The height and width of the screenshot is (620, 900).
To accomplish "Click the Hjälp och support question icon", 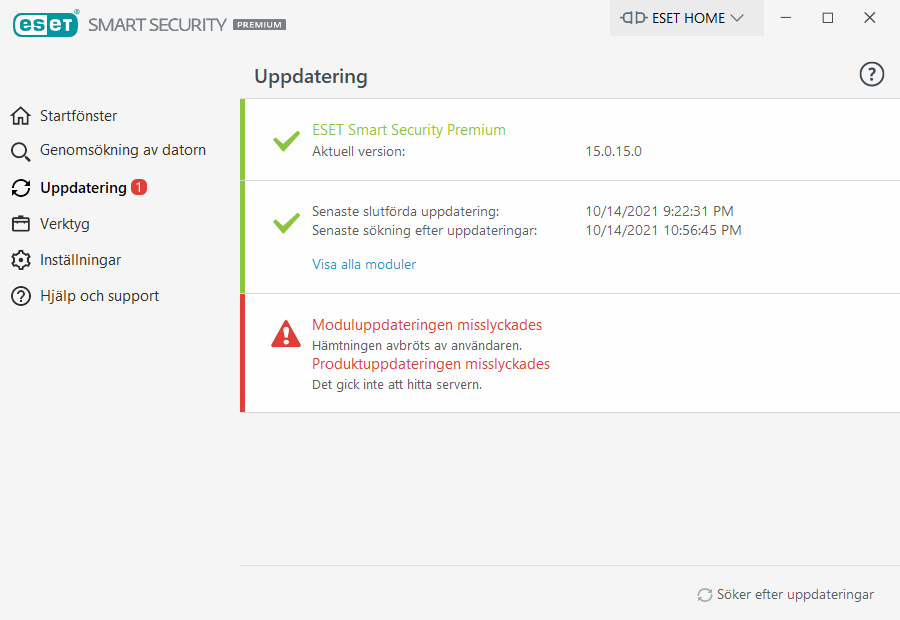I will click(x=21, y=296).
